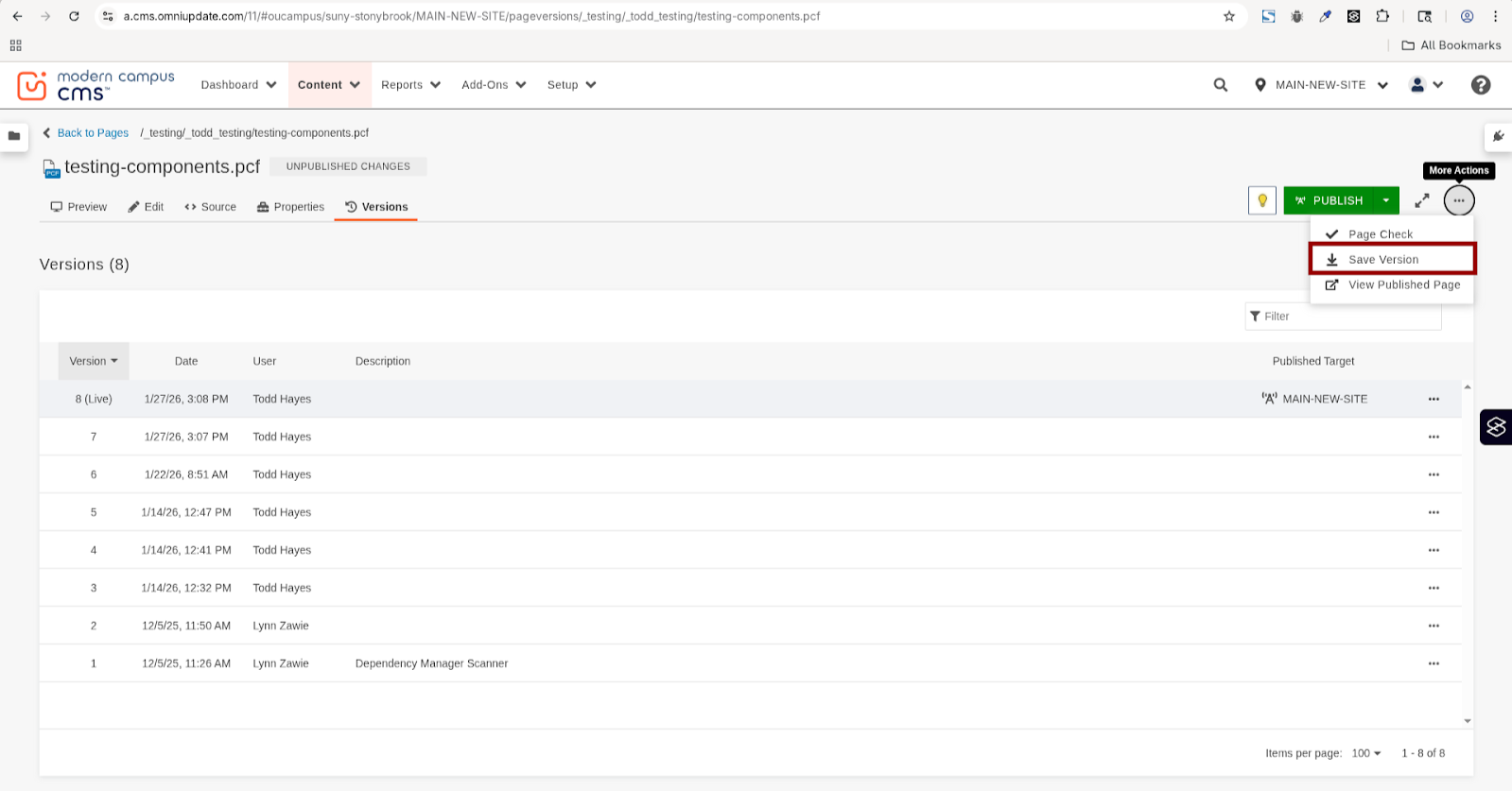Open the global search magnifier icon
The image size is (1512, 791).
click(x=1221, y=85)
